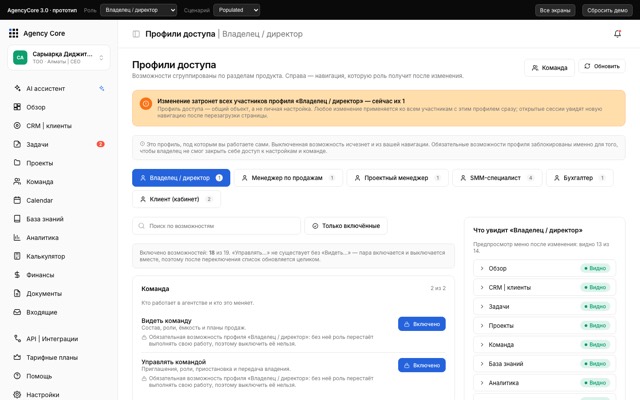Click the Финансы dollar icon
640x400 pixels.
(x=17, y=275)
